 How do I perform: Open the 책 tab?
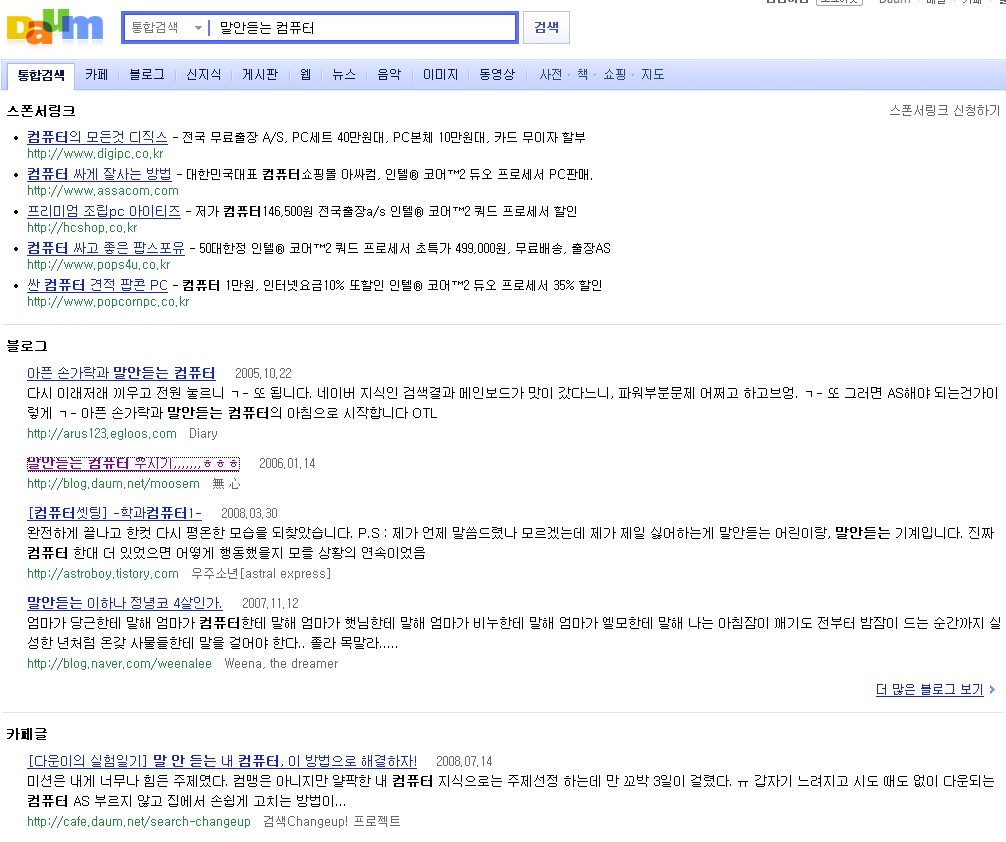click(x=583, y=74)
